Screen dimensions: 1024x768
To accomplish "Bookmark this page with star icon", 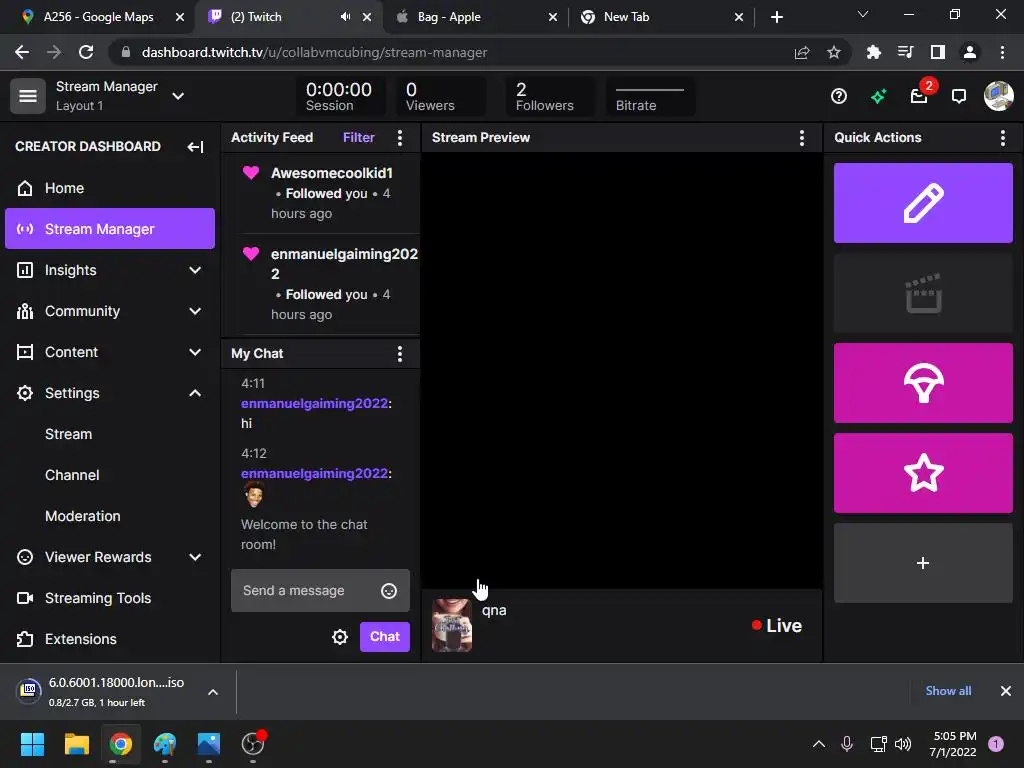I will coord(834,52).
